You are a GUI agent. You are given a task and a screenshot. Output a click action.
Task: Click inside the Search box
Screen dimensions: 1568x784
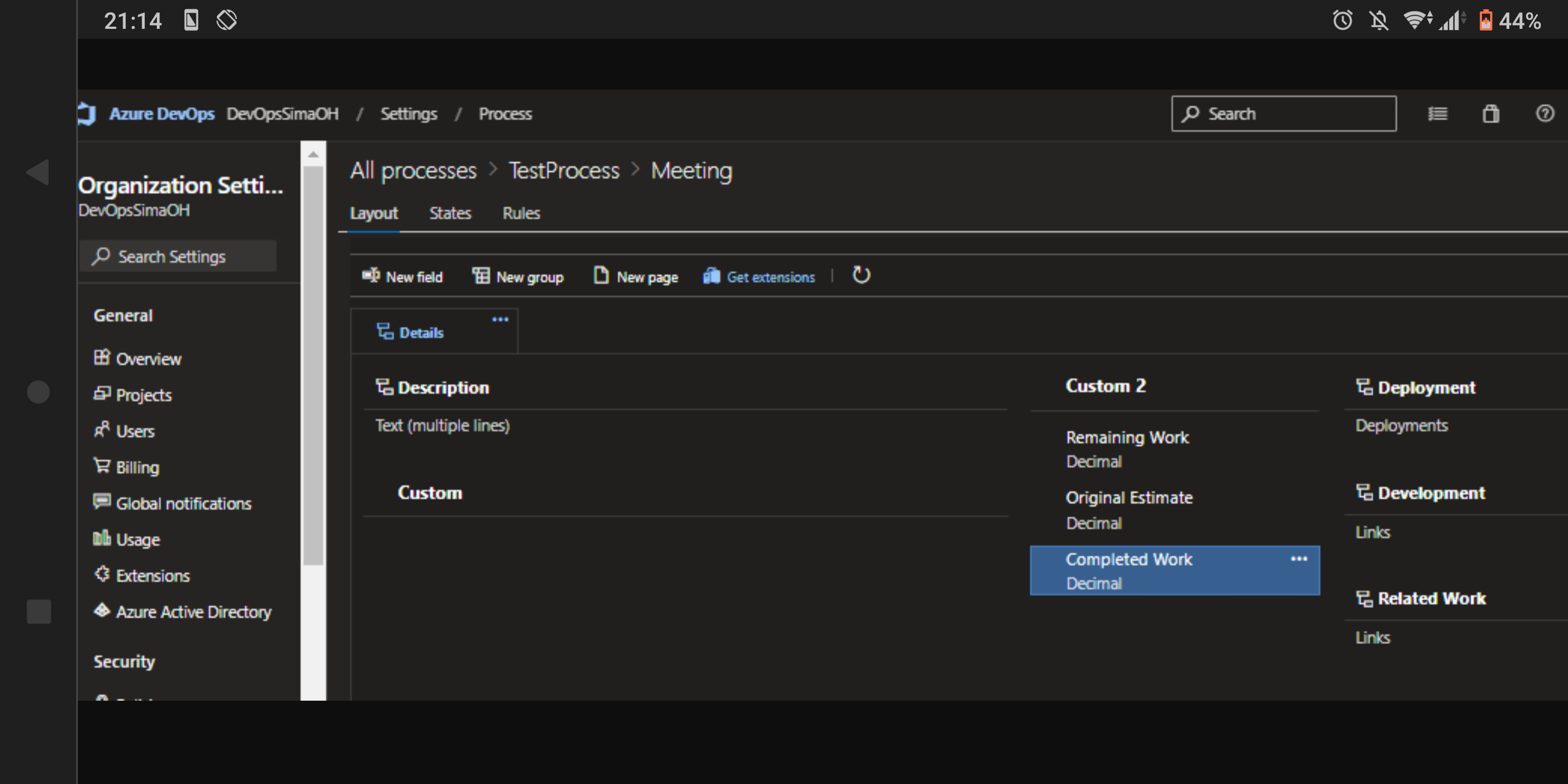pos(1284,113)
